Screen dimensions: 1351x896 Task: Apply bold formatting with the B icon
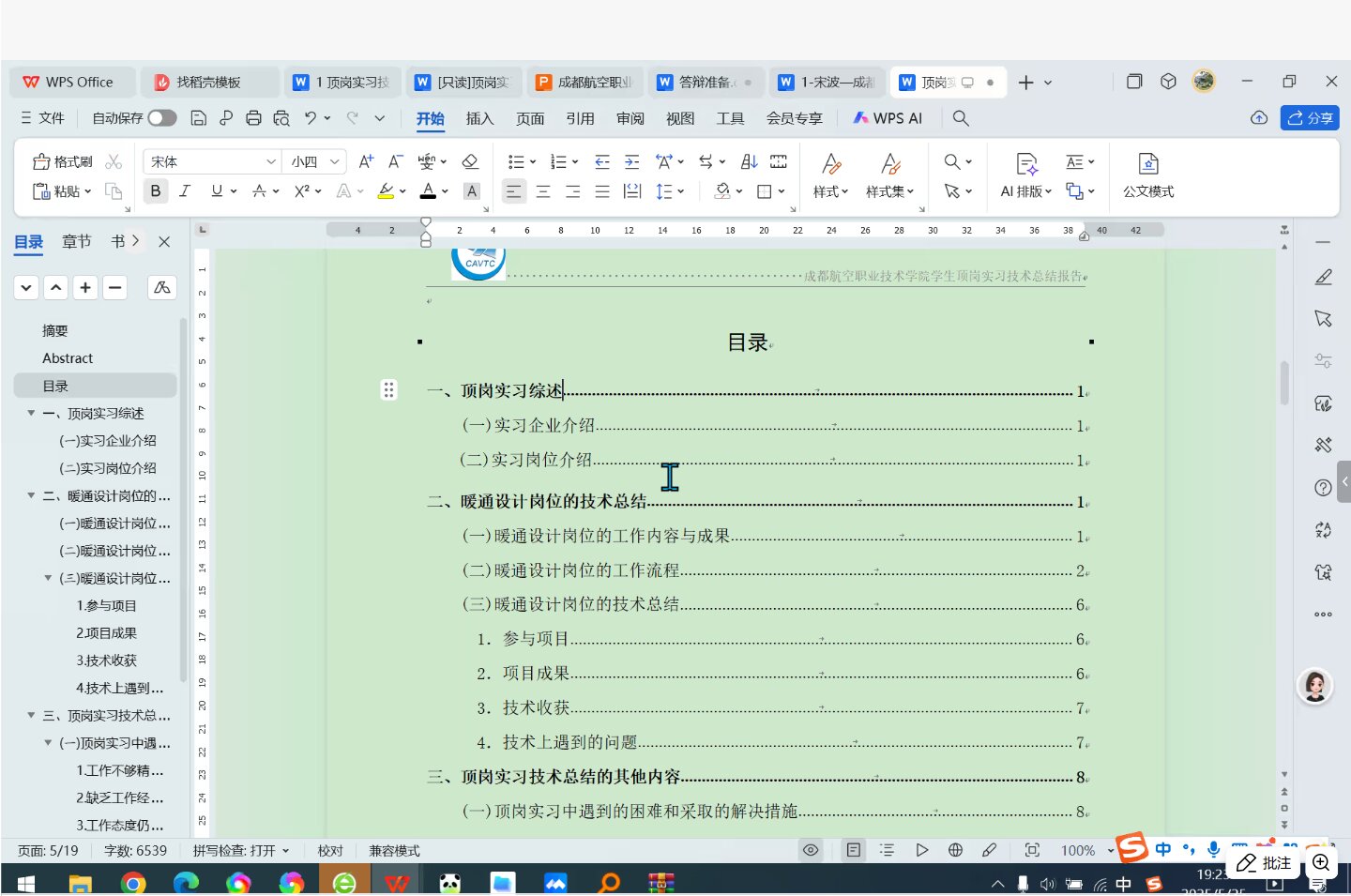[156, 191]
